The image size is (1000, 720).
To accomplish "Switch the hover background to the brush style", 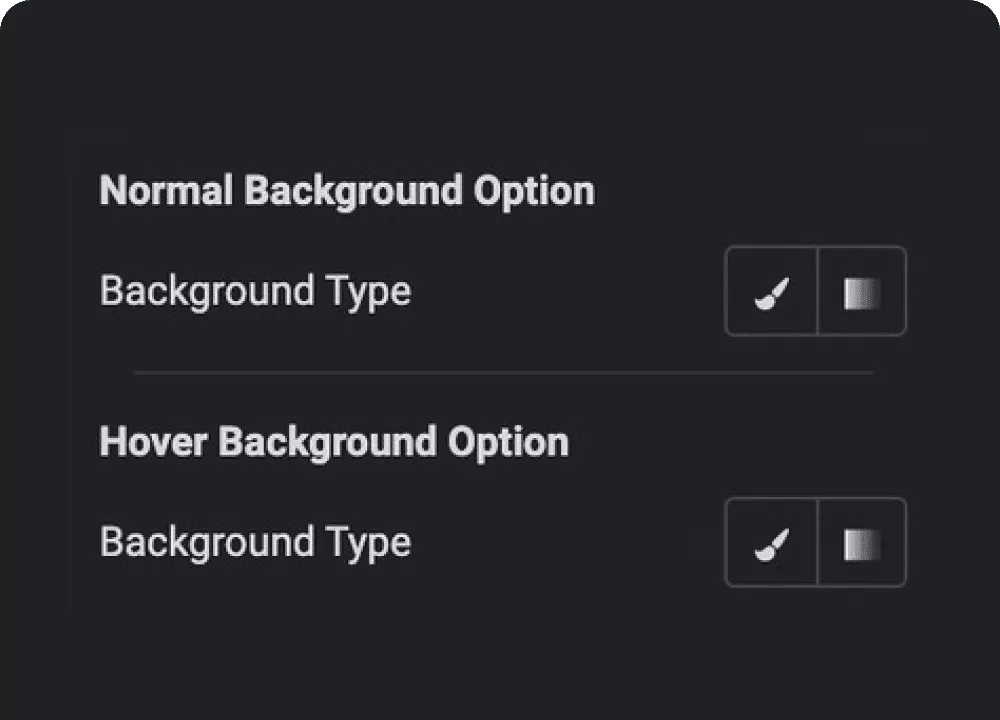I will 771,542.
